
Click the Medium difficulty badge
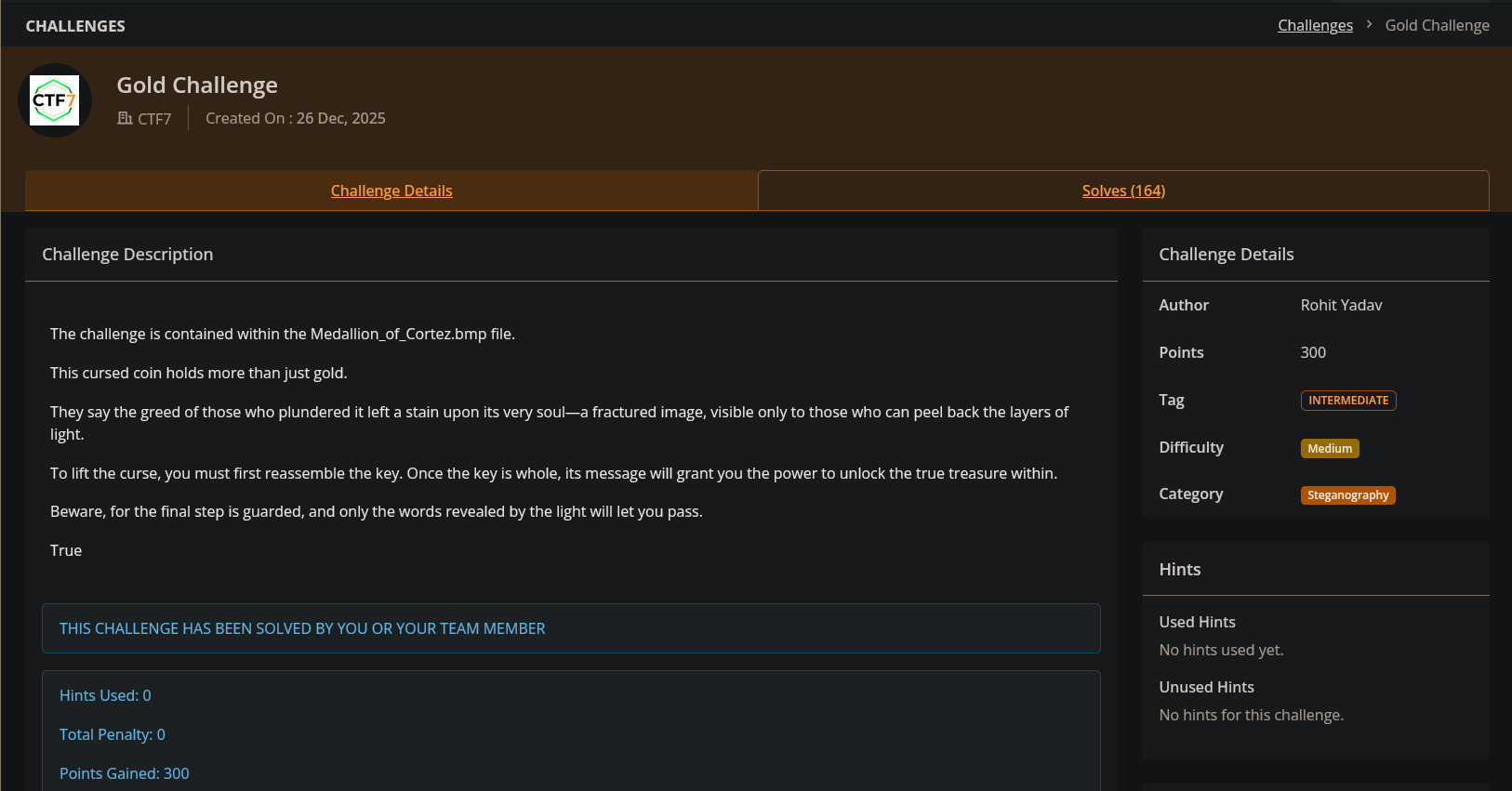(x=1330, y=448)
